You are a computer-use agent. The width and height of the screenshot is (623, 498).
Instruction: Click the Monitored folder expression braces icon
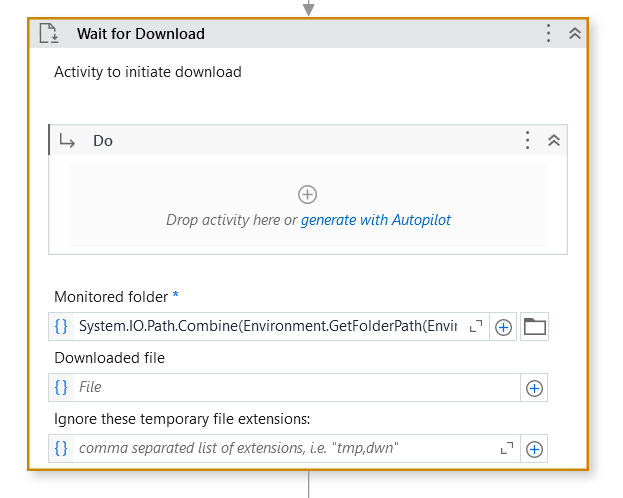pyautogui.click(x=61, y=326)
